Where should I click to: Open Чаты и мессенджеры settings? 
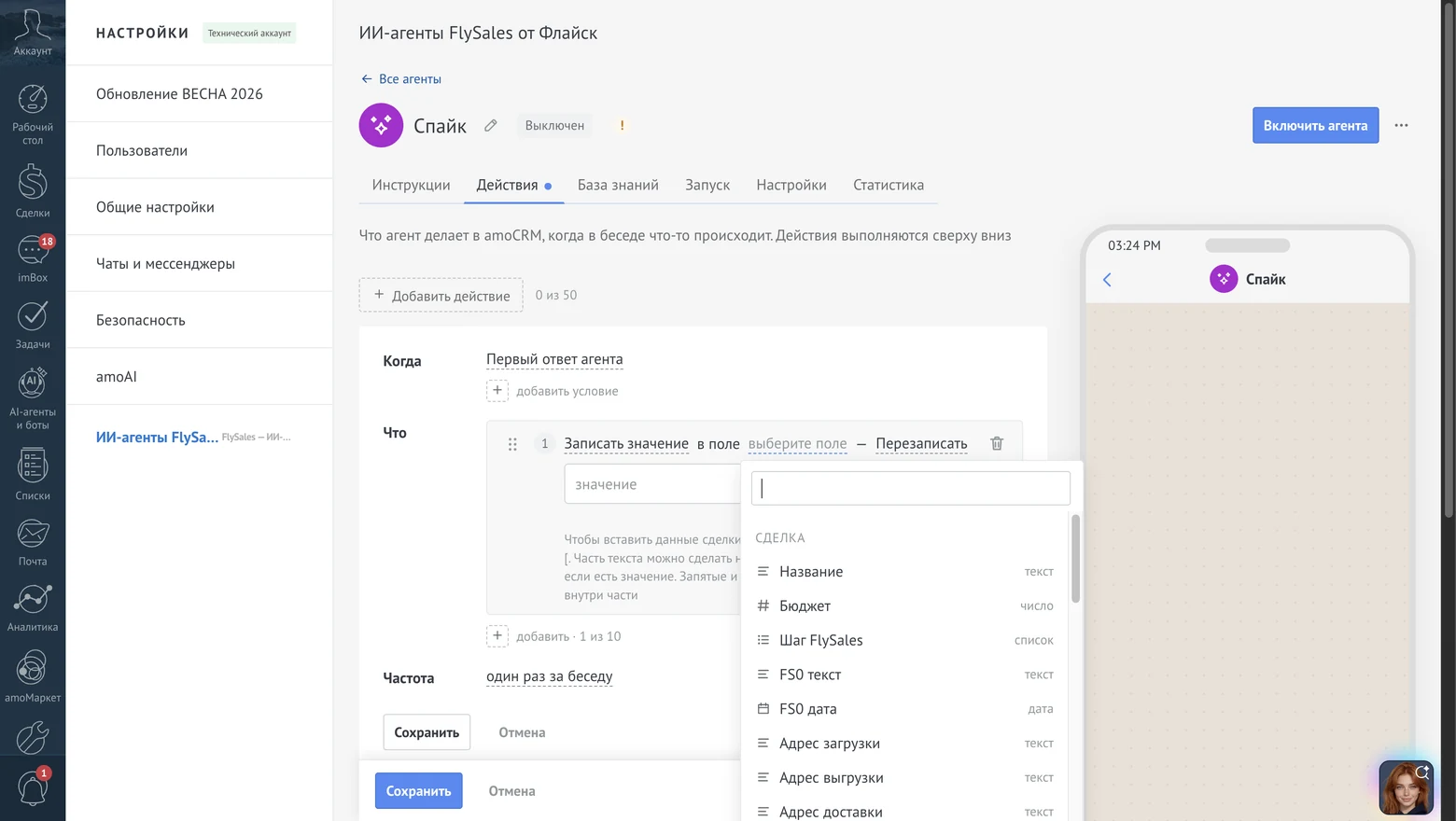tap(199, 263)
